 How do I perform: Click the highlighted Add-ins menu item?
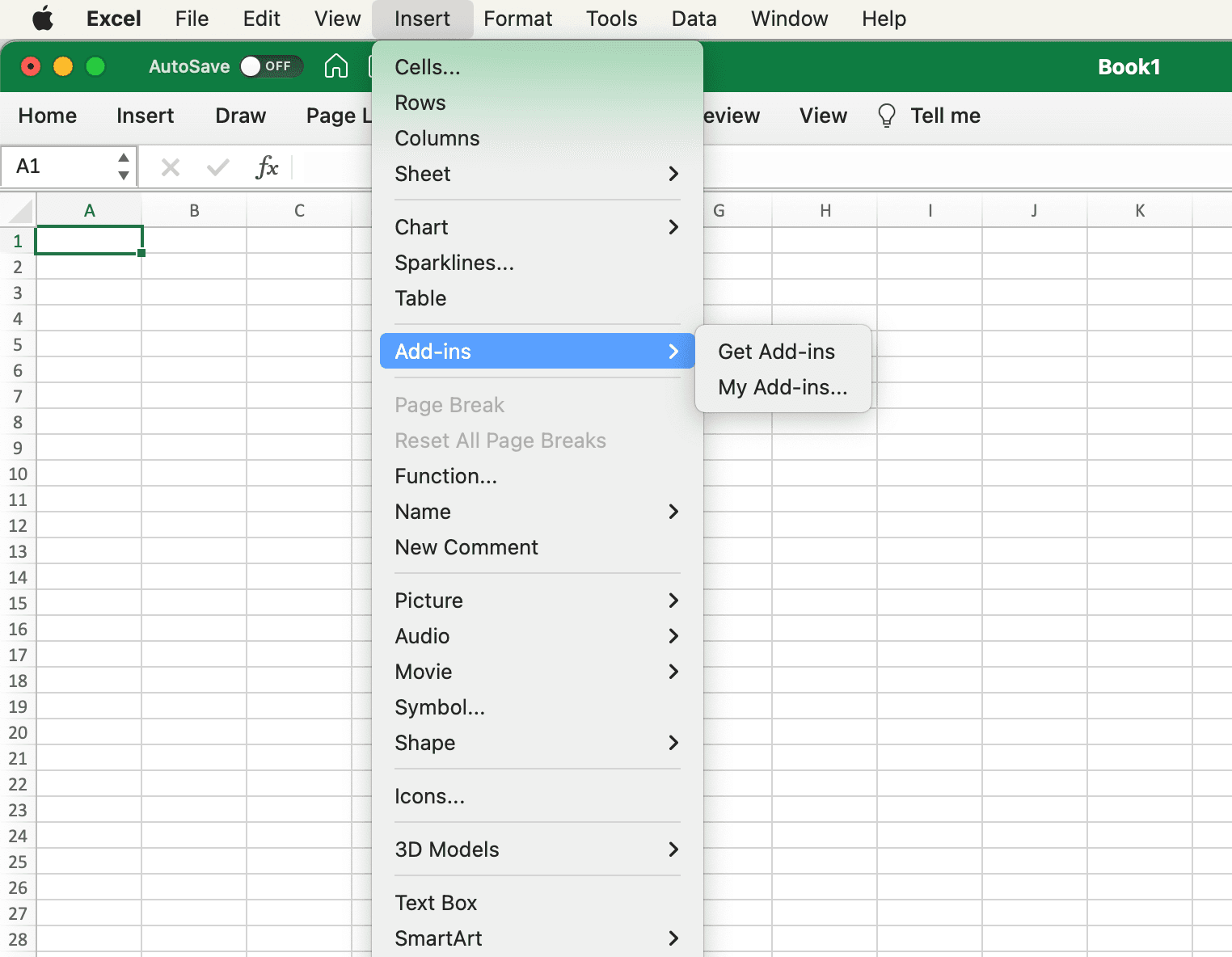click(x=538, y=352)
